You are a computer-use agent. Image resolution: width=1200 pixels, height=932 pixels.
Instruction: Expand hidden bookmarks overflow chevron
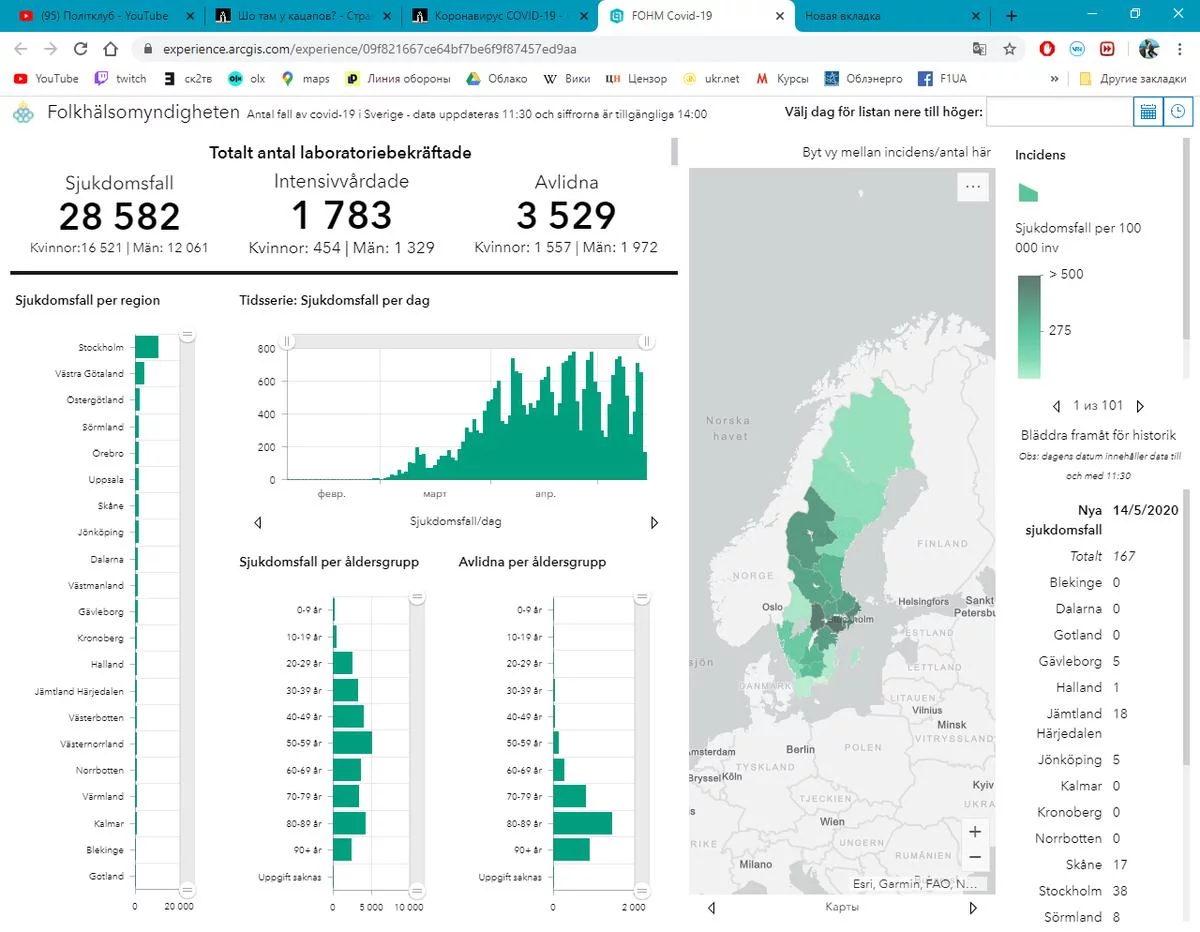coord(1054,78)
